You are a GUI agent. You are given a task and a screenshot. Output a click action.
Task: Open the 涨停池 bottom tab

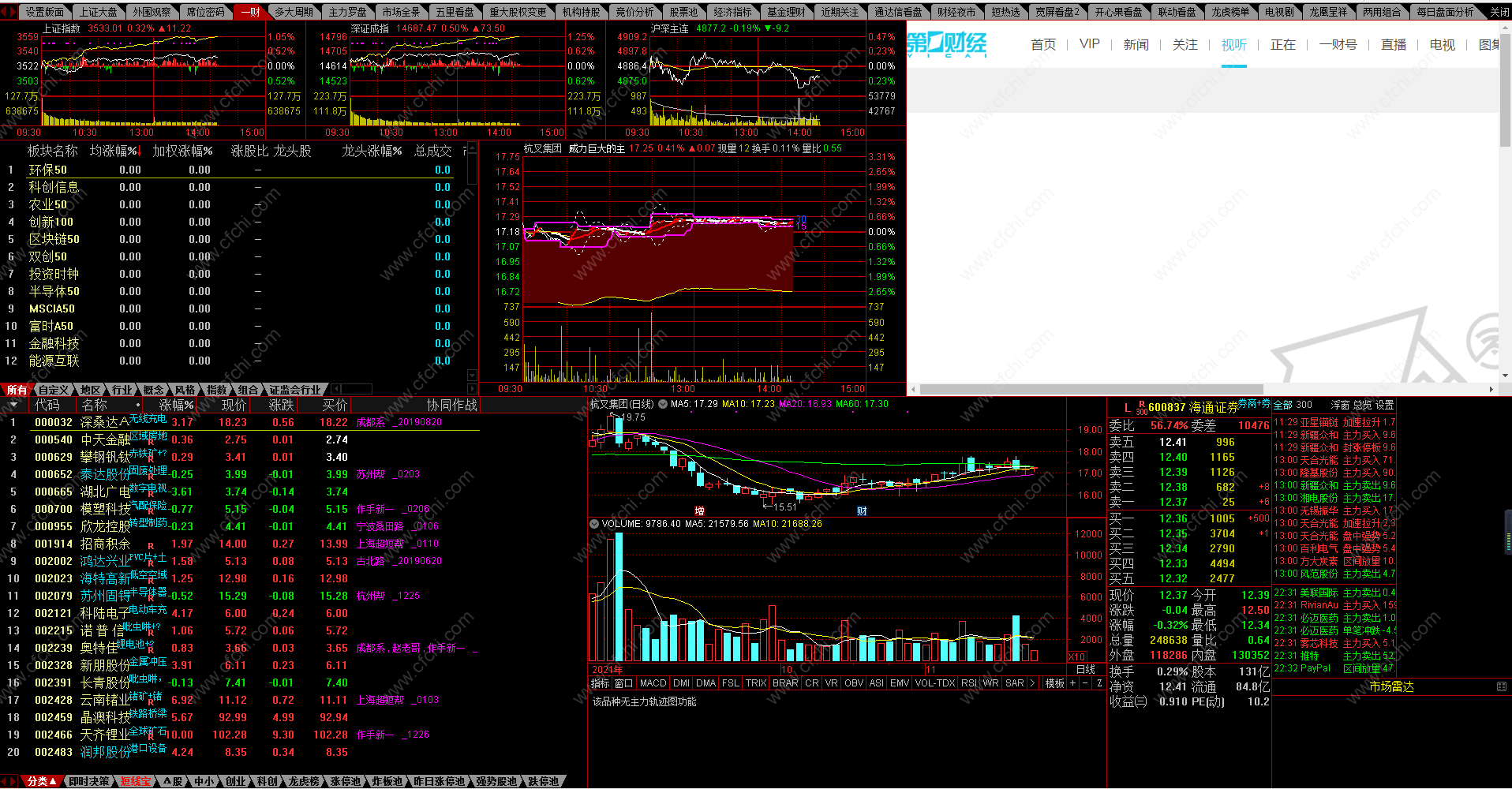tap(345, 781)
